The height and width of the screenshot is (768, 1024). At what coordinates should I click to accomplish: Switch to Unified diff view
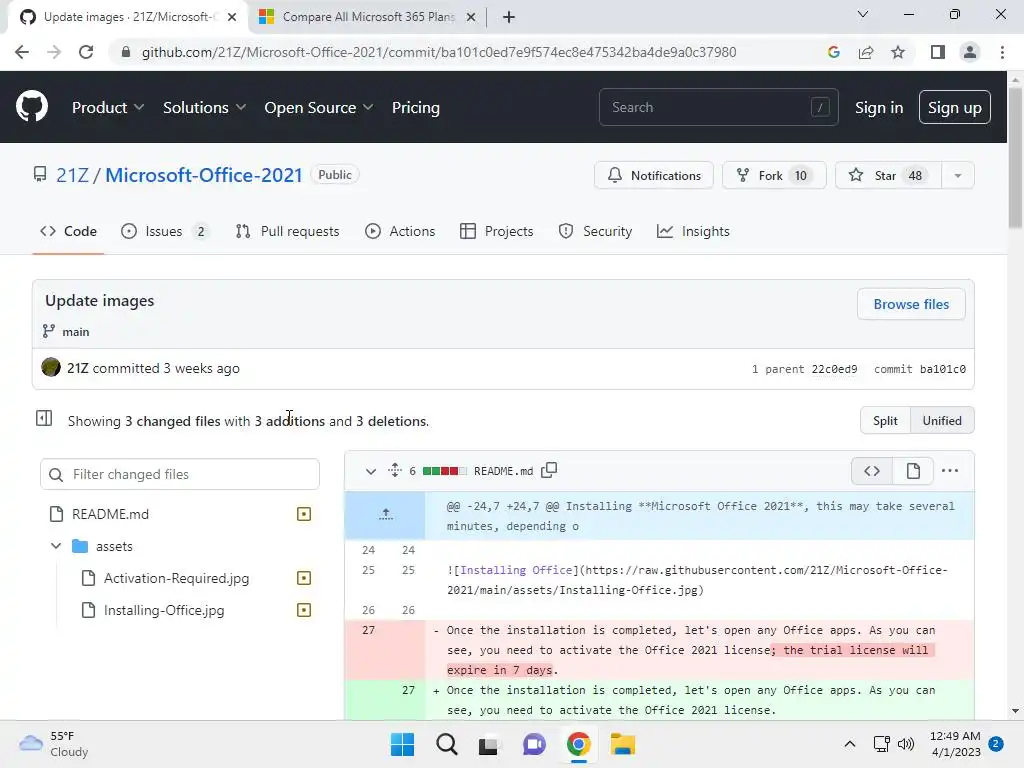[942, 421]
